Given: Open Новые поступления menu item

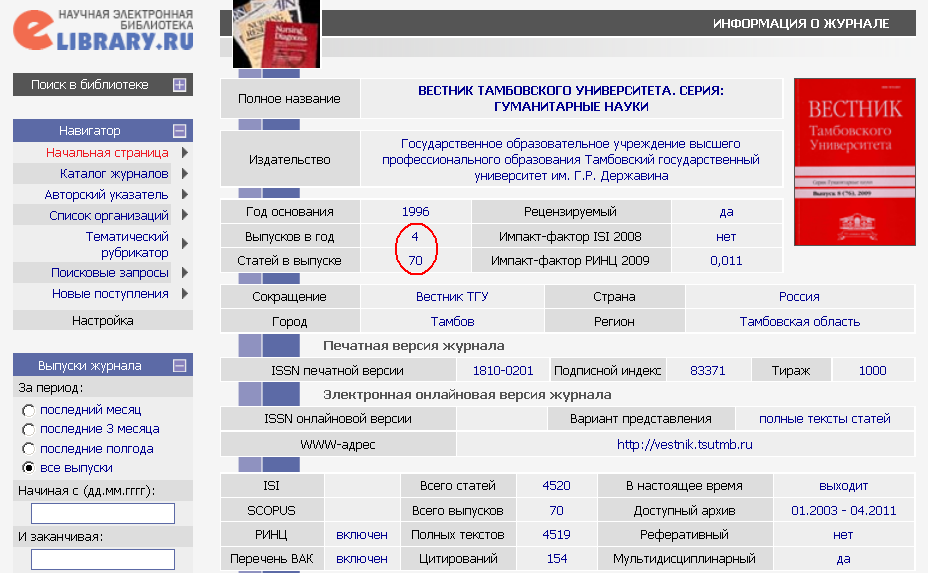Looking at the screenshot, I should click(x=110, y=294).
